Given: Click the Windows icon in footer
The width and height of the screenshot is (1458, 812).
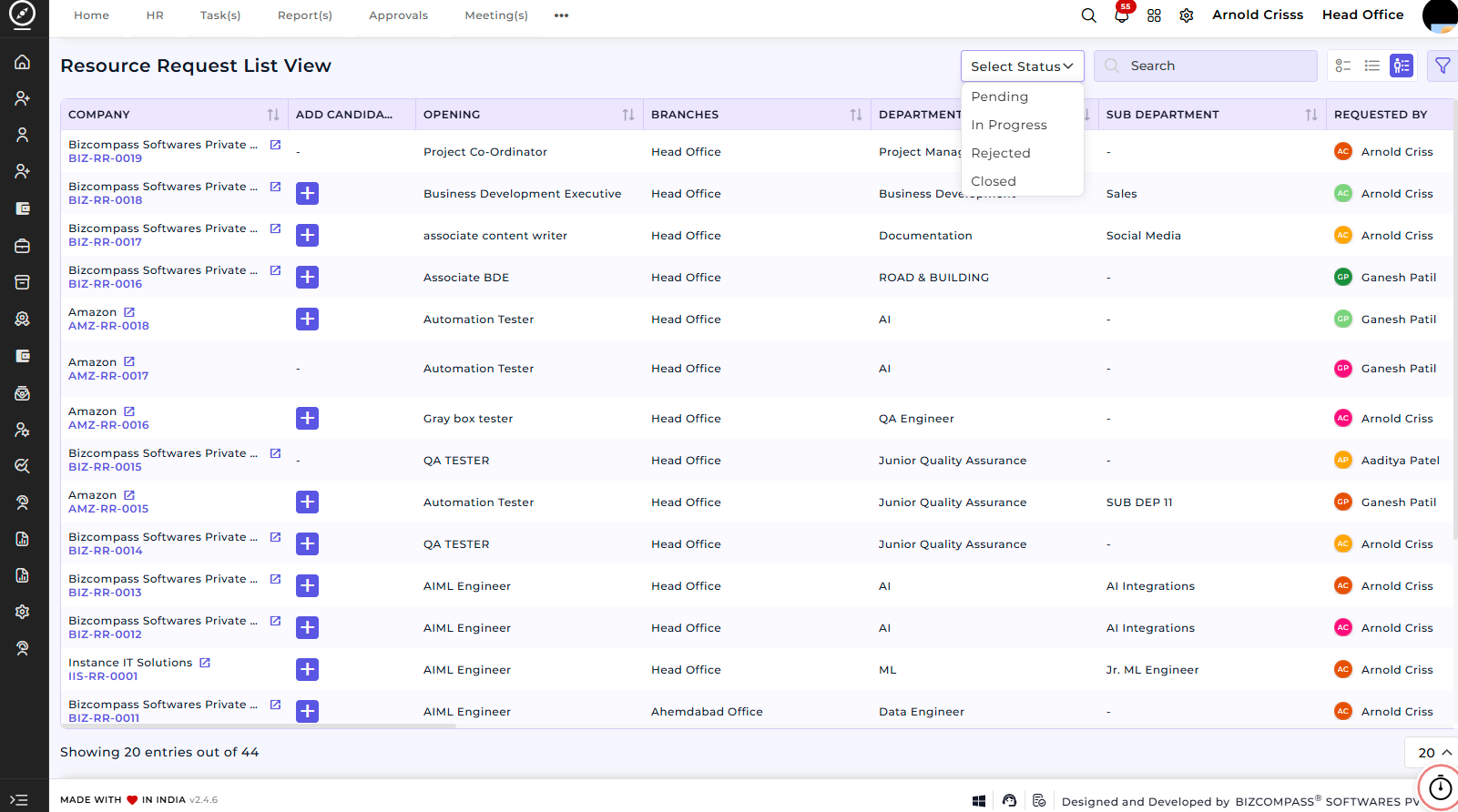Looking at the screenshot, I should tap(979, 801).
